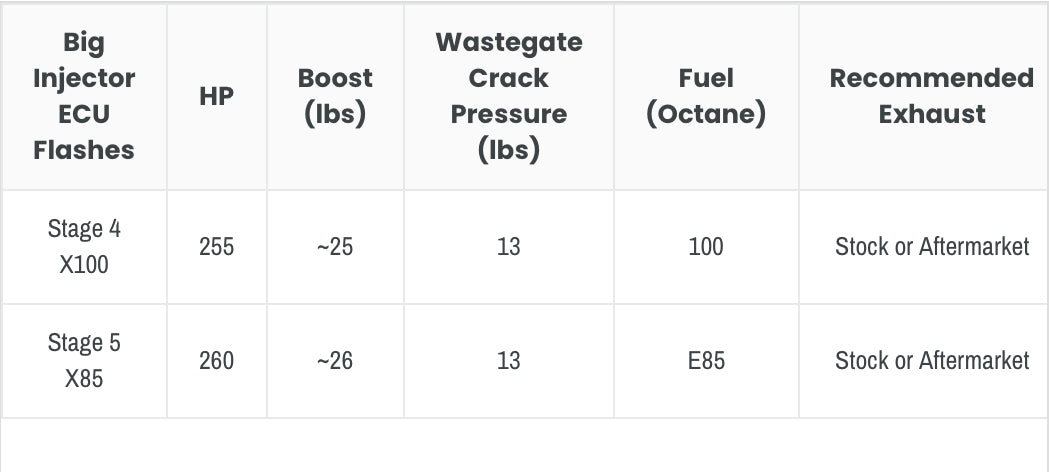Select Stock or Aftermarket in Stage 5 row
Viewport: 1049px width, 472px height.
pyautogui.click(x=932, y=360)
